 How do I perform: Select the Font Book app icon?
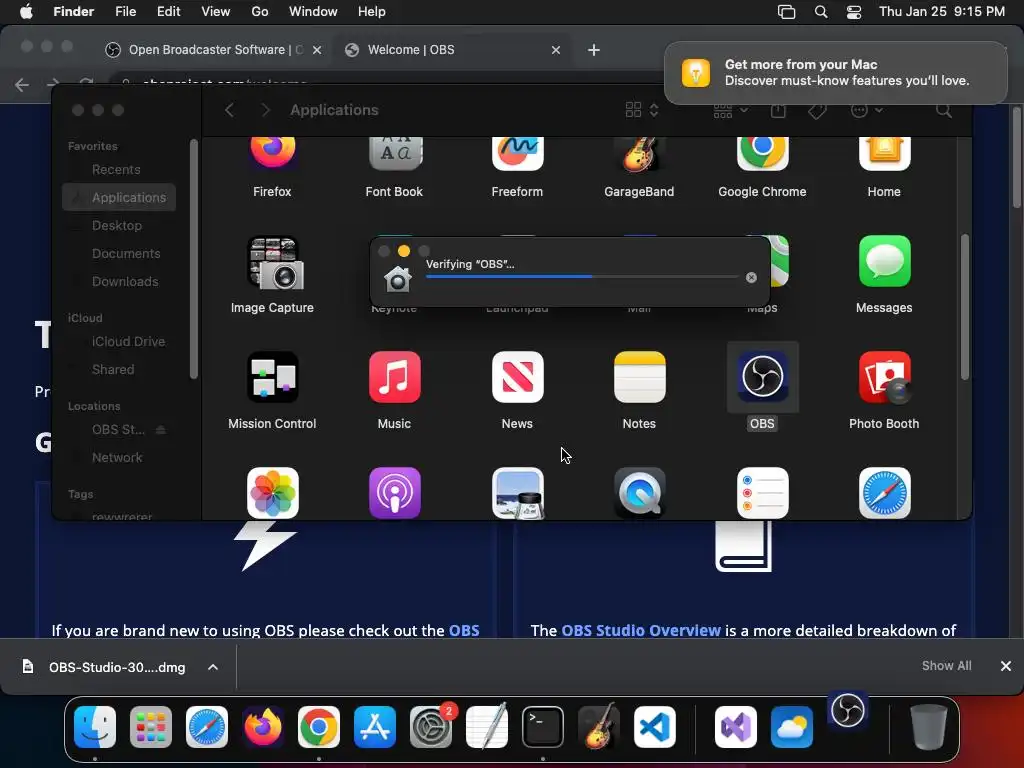394,154
